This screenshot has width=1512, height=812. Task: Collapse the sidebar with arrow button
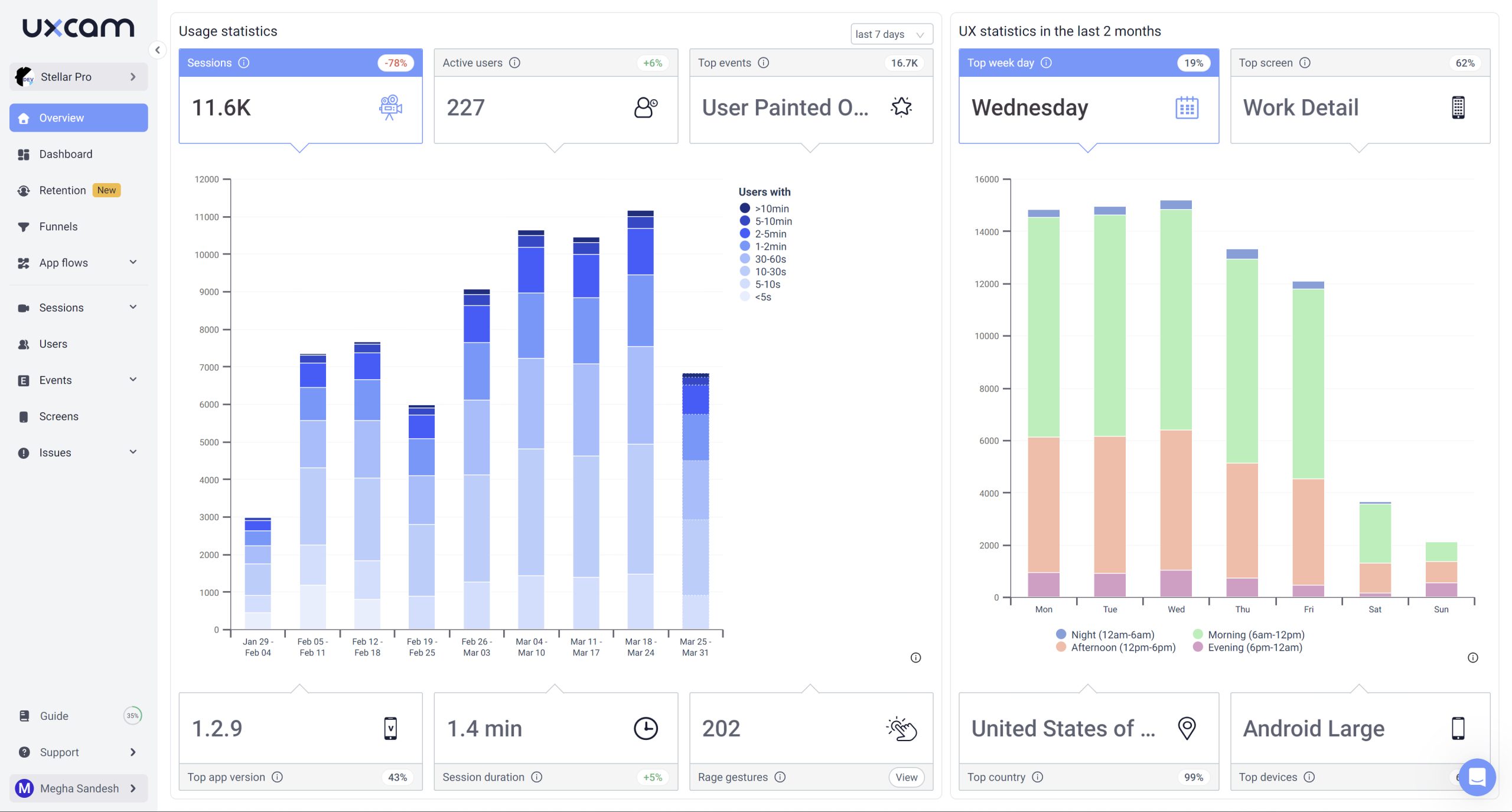pos(157,50)
